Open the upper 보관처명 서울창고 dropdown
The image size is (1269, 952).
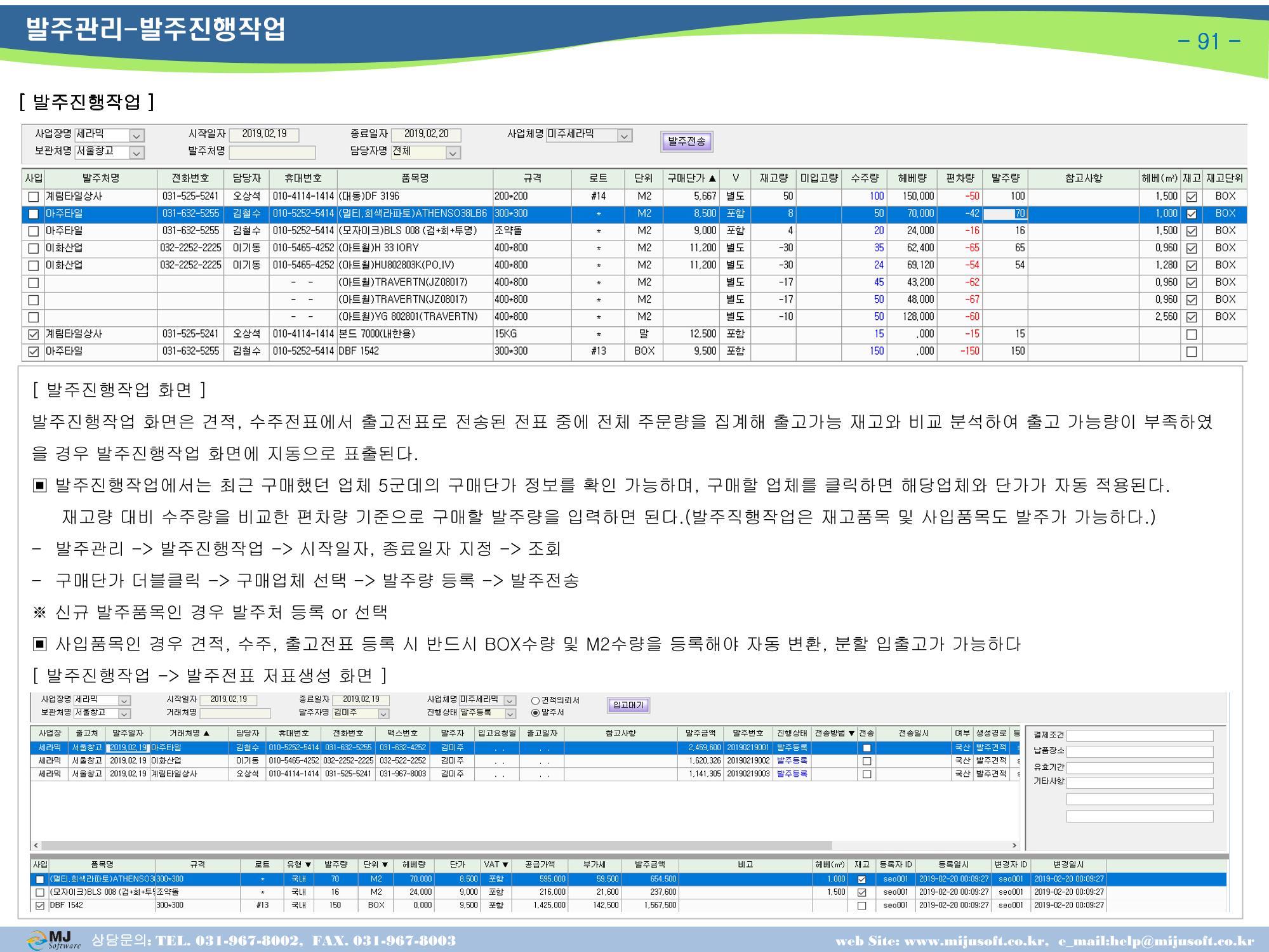136,153
